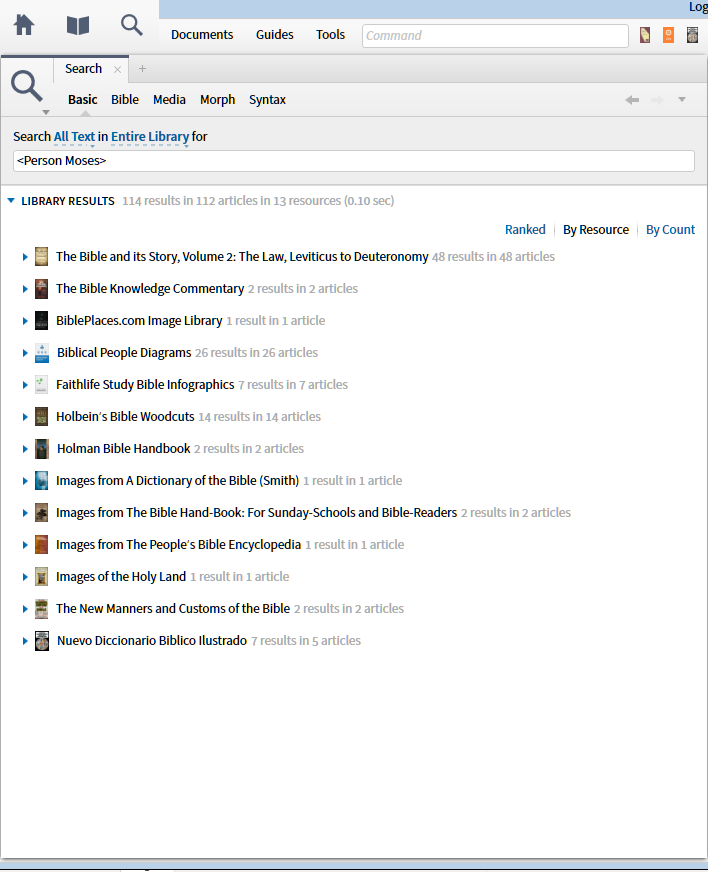Open Search via top magnifier icon
The width and height of the screenshot is (708, 872).
click(132, 25)
